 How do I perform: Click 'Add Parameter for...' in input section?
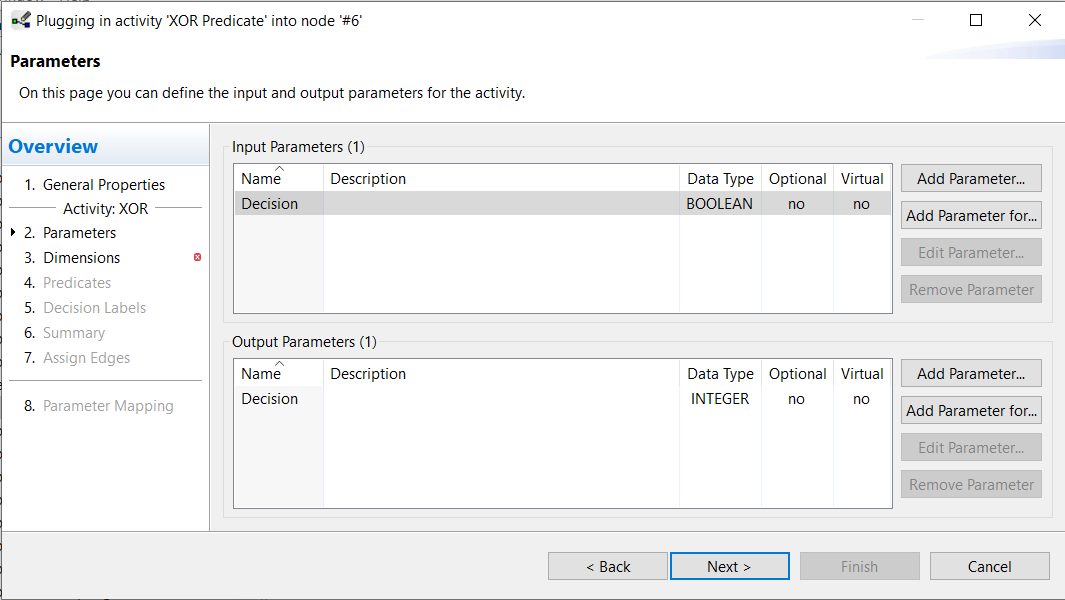click(x=970, y=216)
